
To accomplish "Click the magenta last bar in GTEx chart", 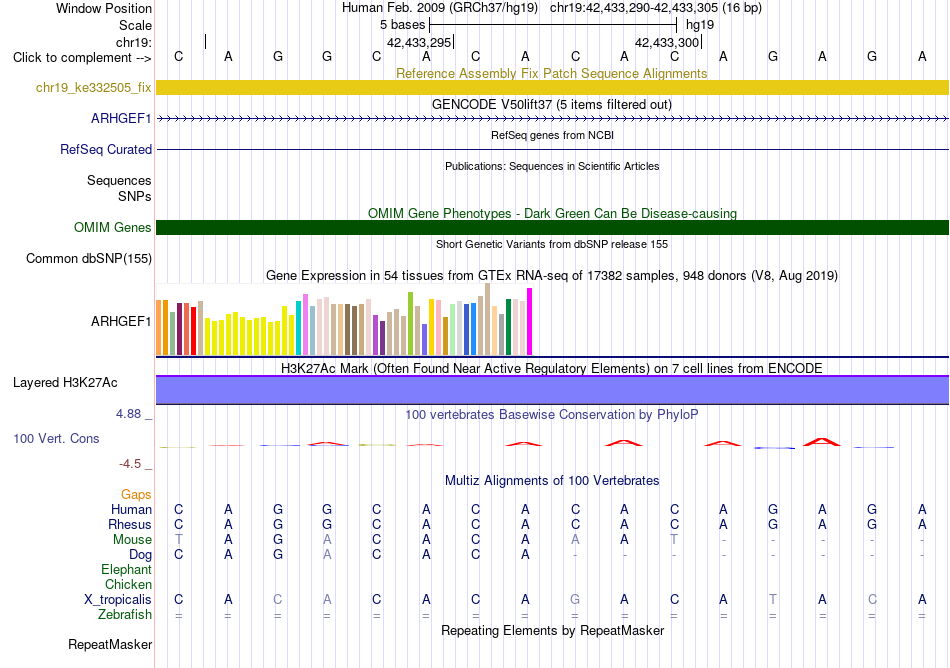I will (x=530, y=322).
